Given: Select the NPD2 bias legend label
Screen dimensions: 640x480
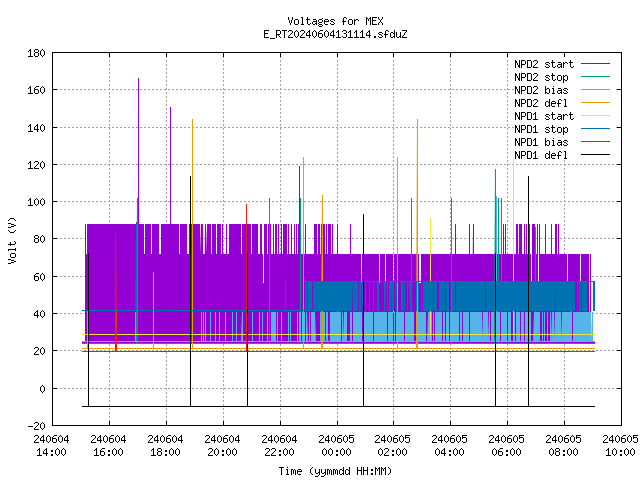Looking at the screenshot, I should coord(541,90).
